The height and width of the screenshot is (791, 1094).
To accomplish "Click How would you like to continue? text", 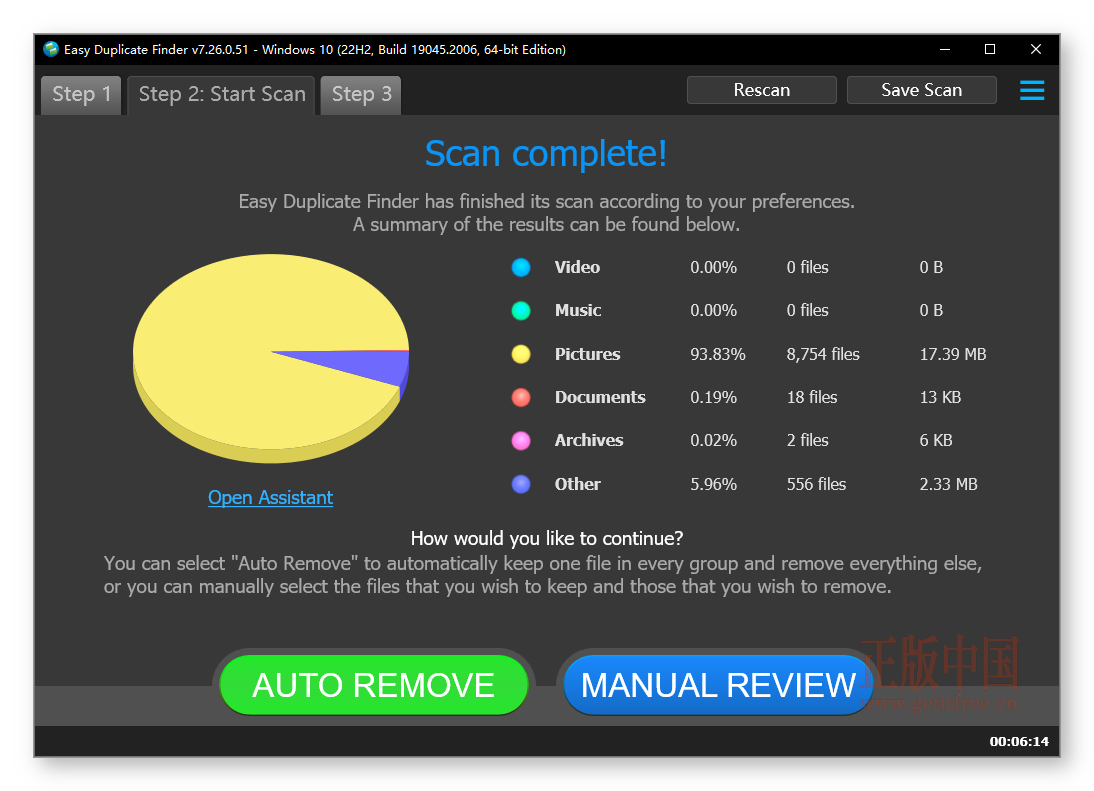I will tap(547, 538).
